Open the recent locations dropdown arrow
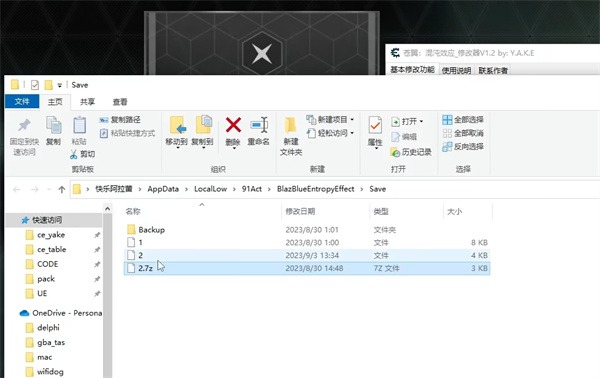The height and width of the screenshot is (378, 600). point(49,189)
